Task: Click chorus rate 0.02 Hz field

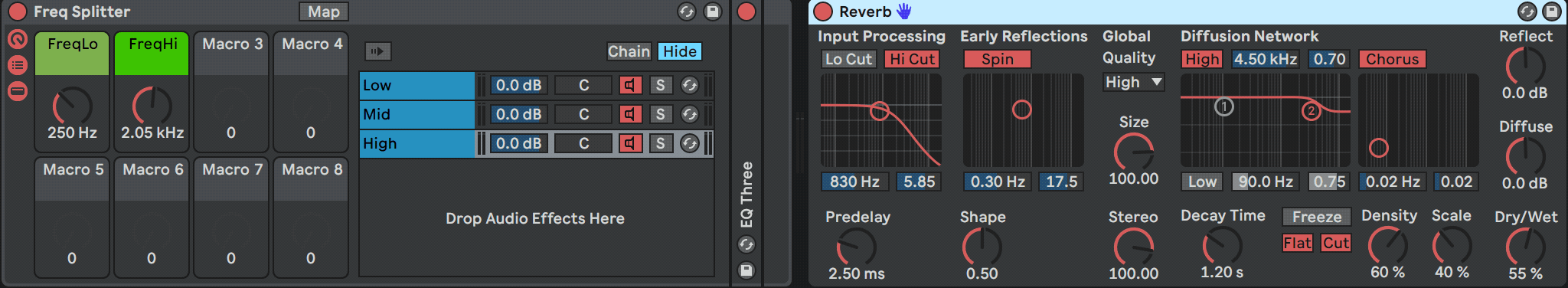Action: [x=1393, y=182]
